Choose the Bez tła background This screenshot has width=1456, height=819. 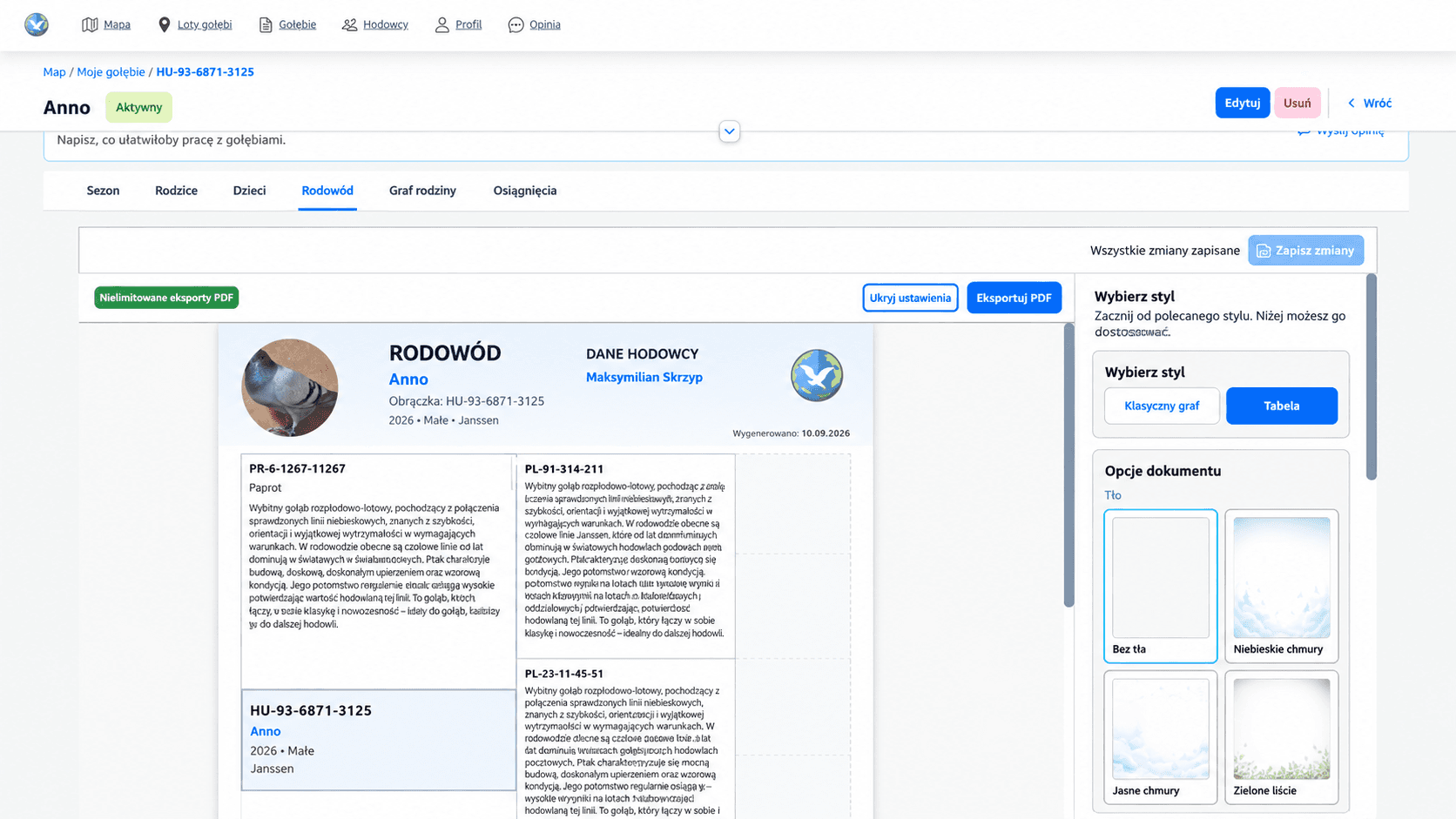click(1161, 586)
